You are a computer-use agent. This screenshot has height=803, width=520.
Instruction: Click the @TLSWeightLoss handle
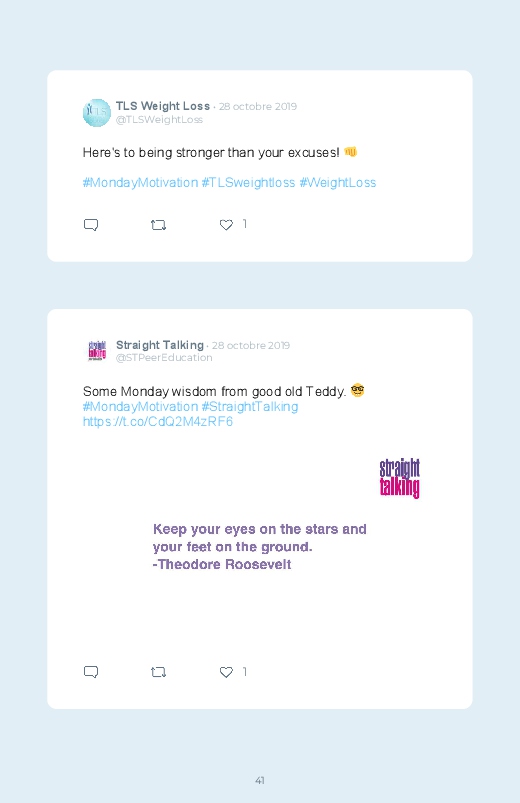(159, 119)
